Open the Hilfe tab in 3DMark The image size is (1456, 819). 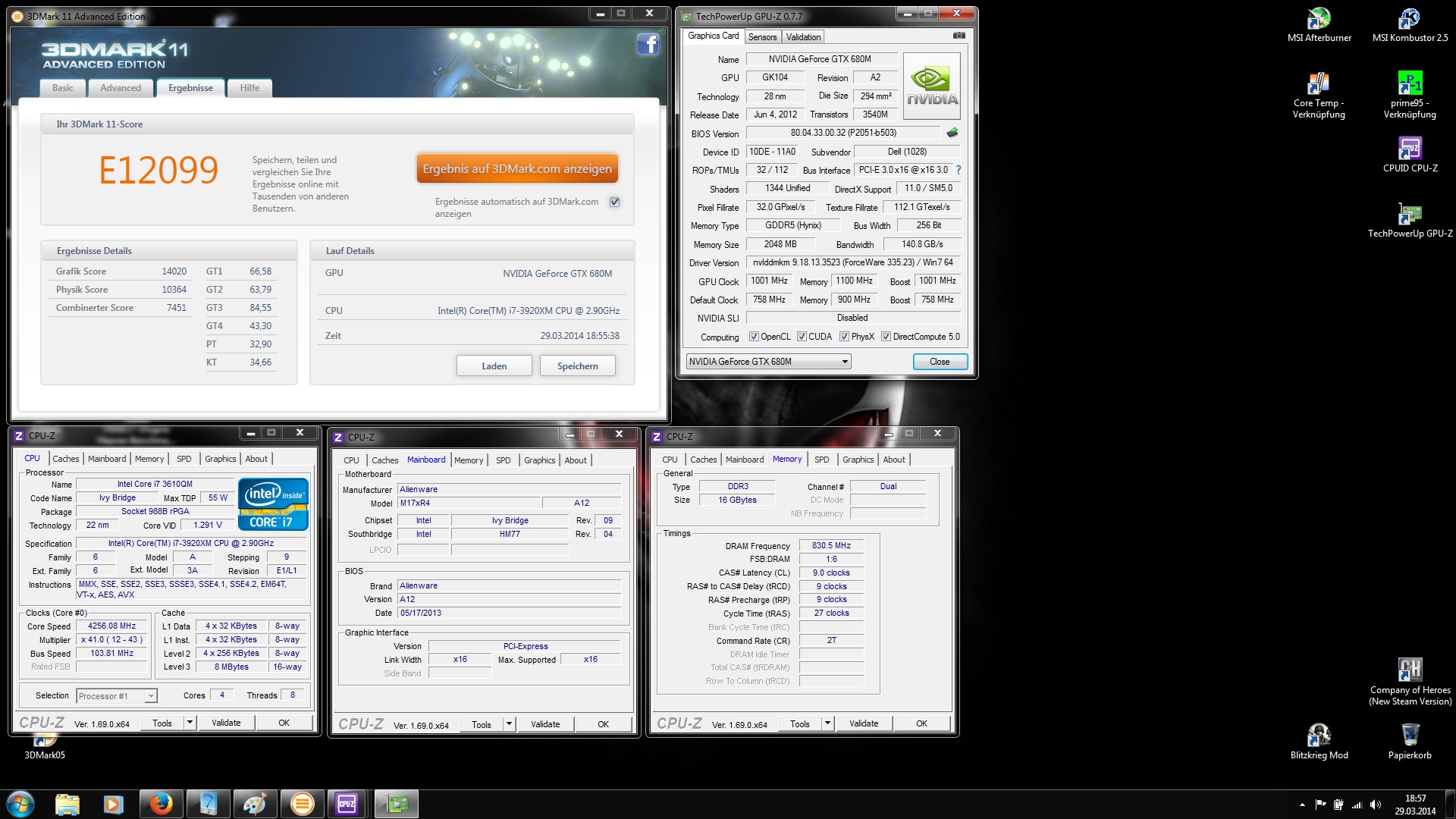click(x=249, y=88)
